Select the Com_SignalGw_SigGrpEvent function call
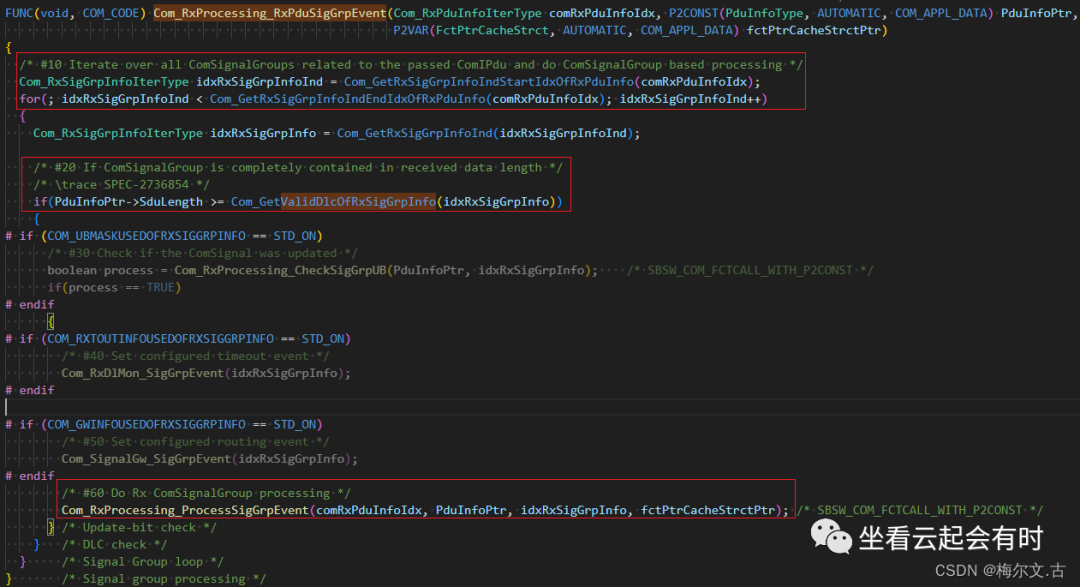1080x587 pixels. coord(146,459)
